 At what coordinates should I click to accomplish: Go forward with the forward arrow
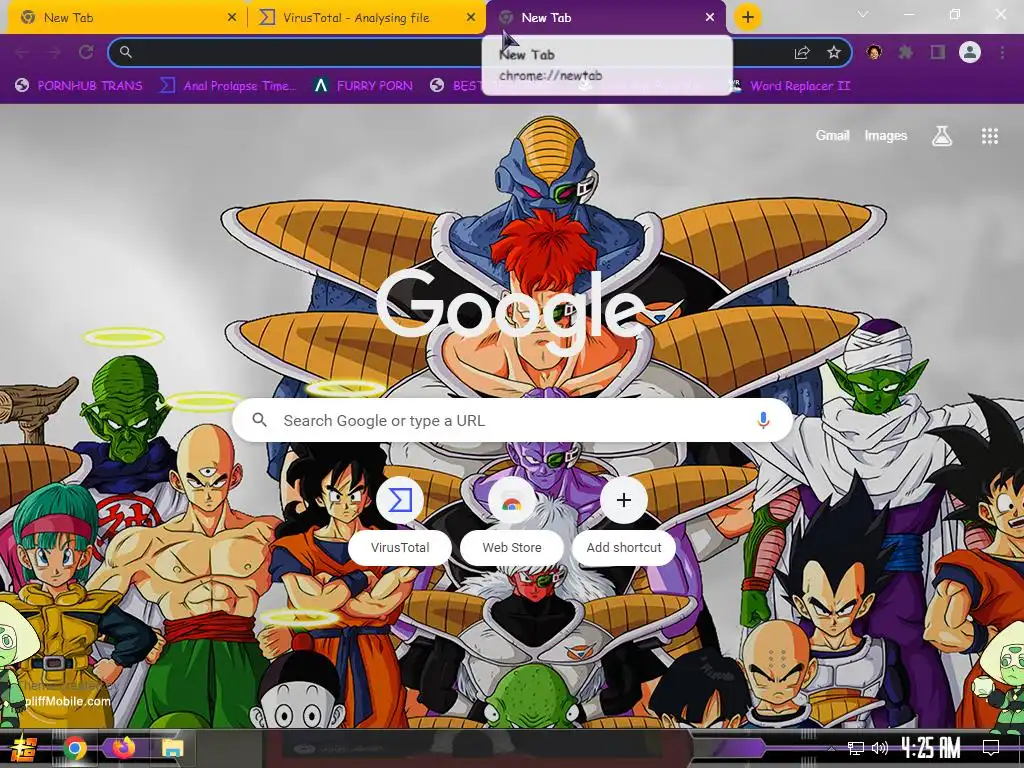tap(54, 52)
